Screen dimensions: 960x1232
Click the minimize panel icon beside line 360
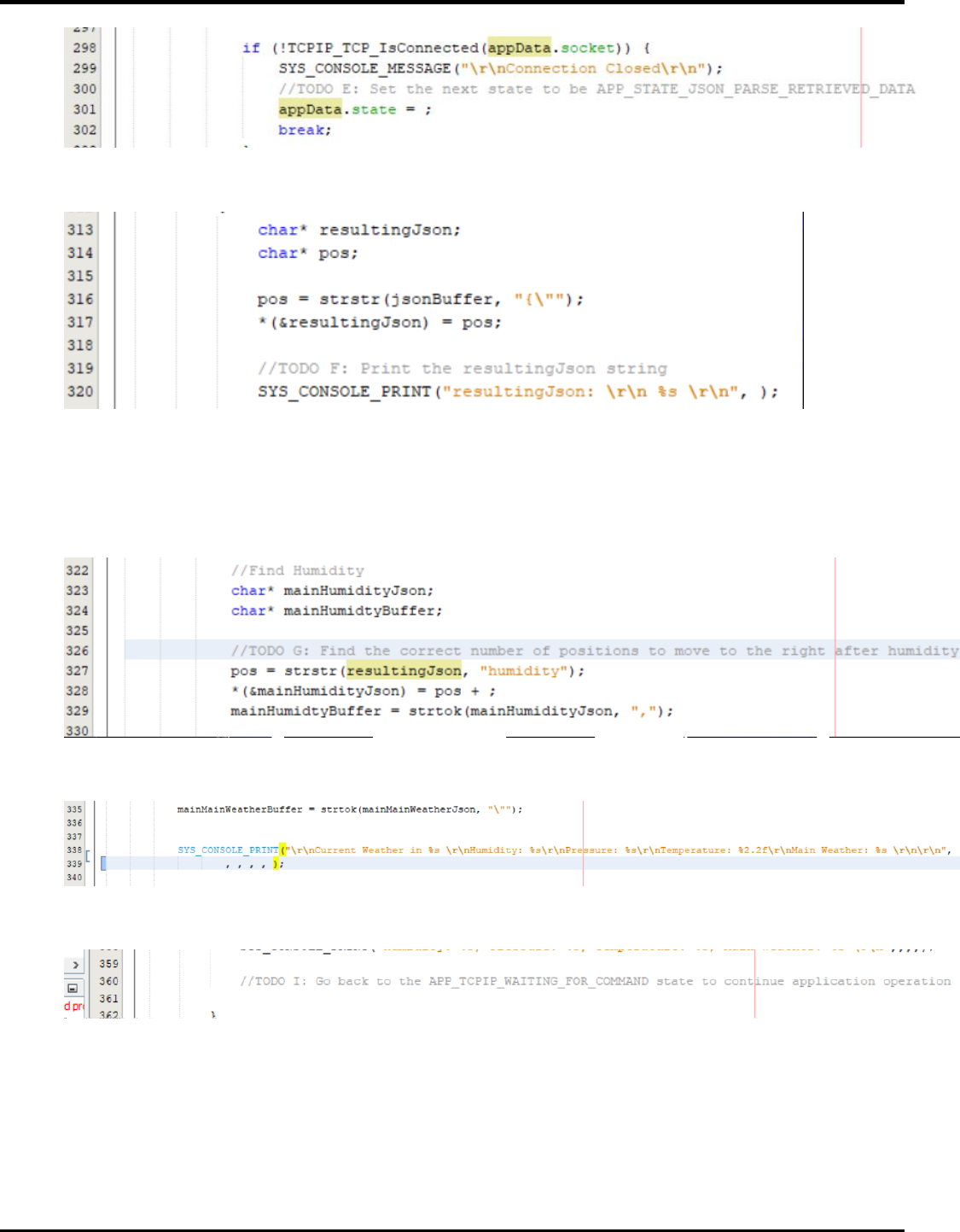73,988
